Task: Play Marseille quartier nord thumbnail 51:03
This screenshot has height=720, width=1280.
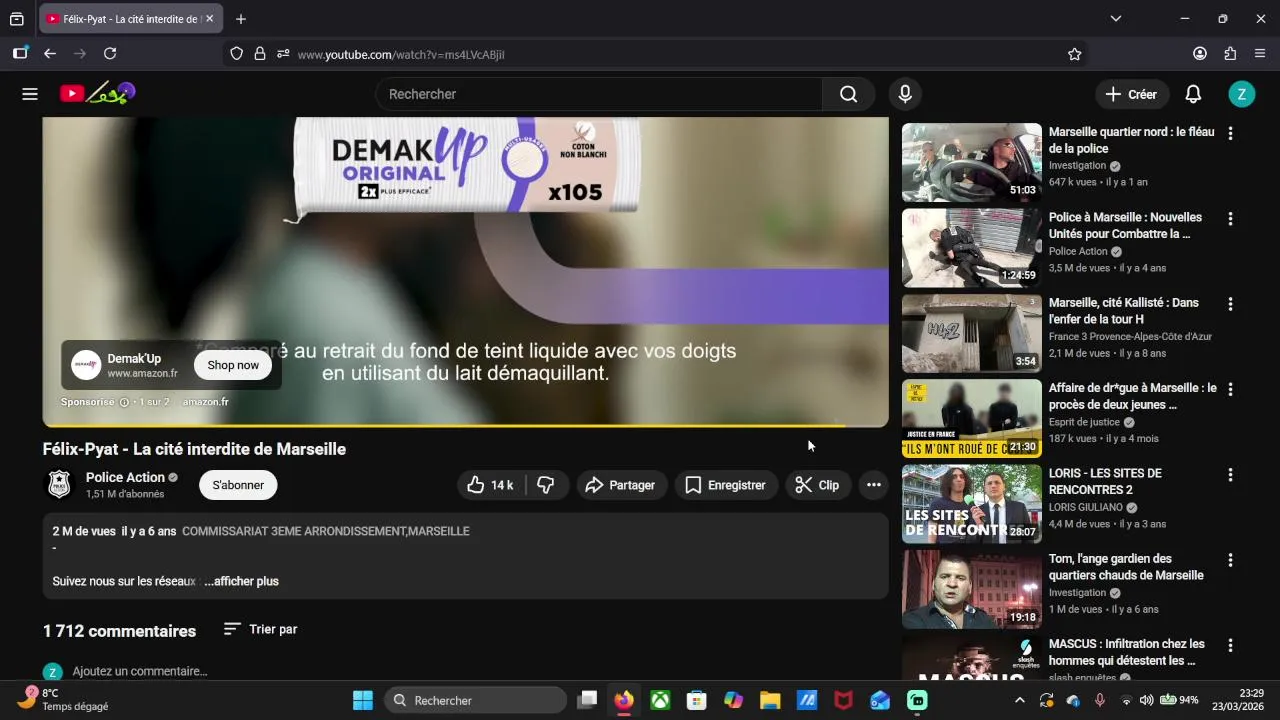Action: pos(972,162)
